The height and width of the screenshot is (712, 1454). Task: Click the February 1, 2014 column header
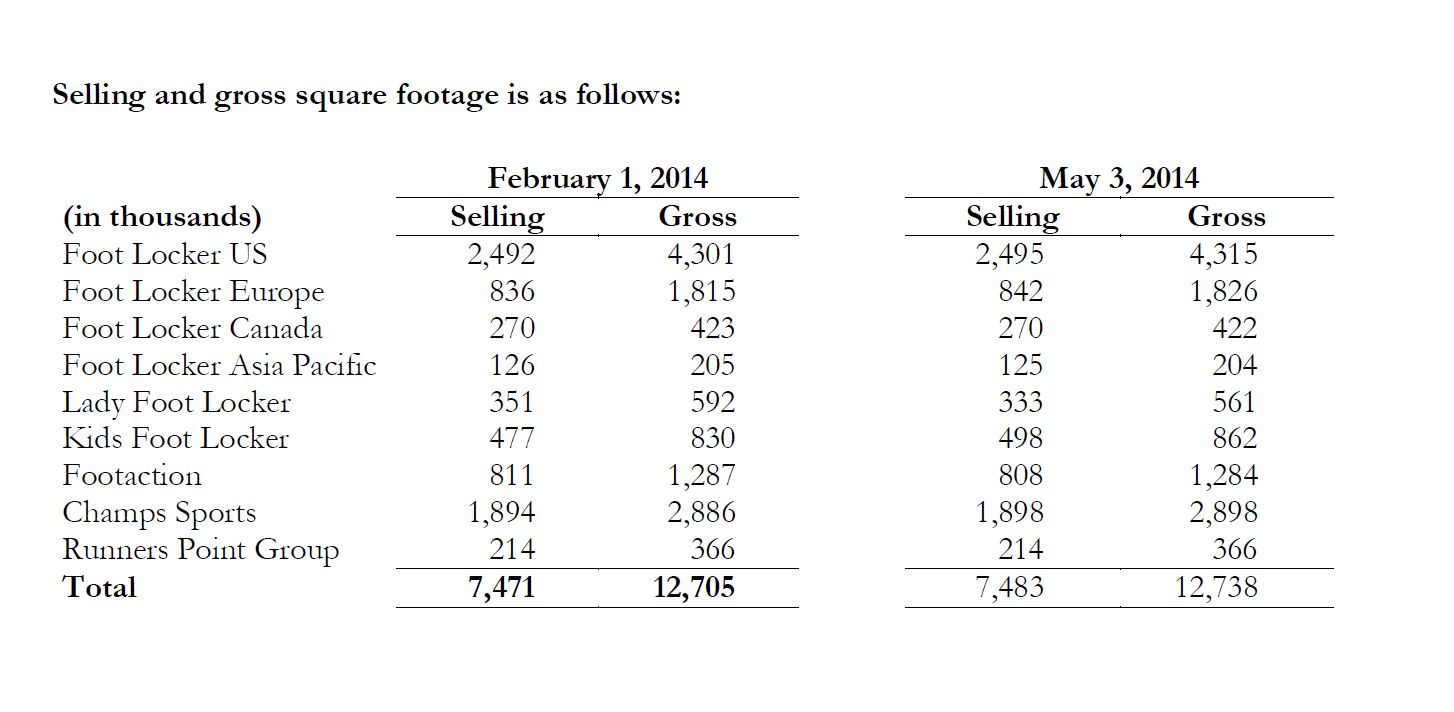pos(597,179)
